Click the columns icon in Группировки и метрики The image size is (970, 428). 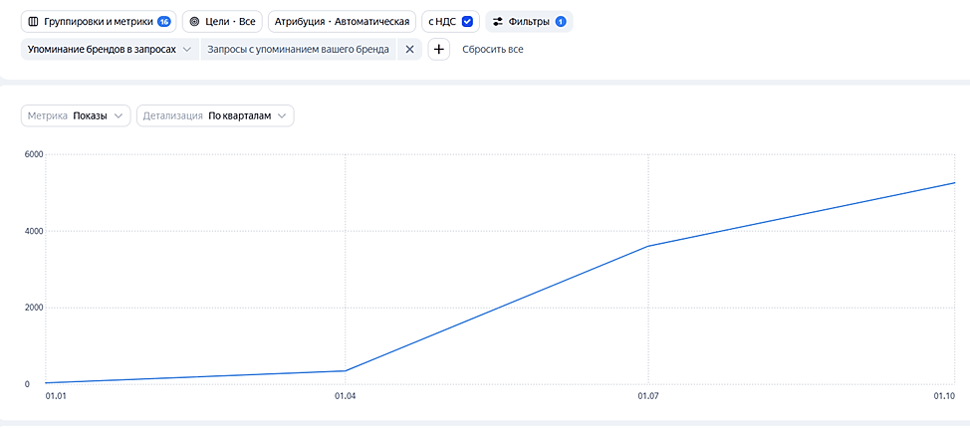33,22
